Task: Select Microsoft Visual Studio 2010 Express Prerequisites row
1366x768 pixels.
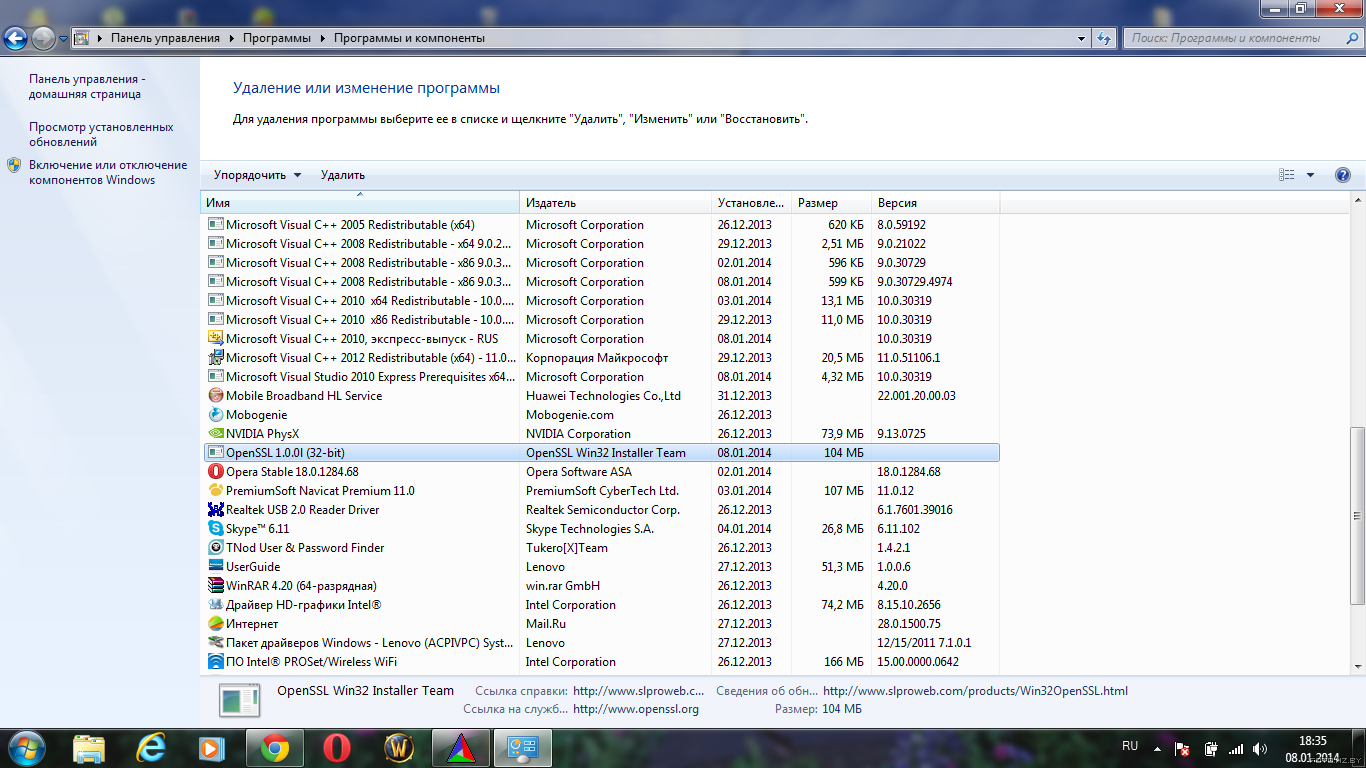Action: pyautogui.click(x=601, y=376)
